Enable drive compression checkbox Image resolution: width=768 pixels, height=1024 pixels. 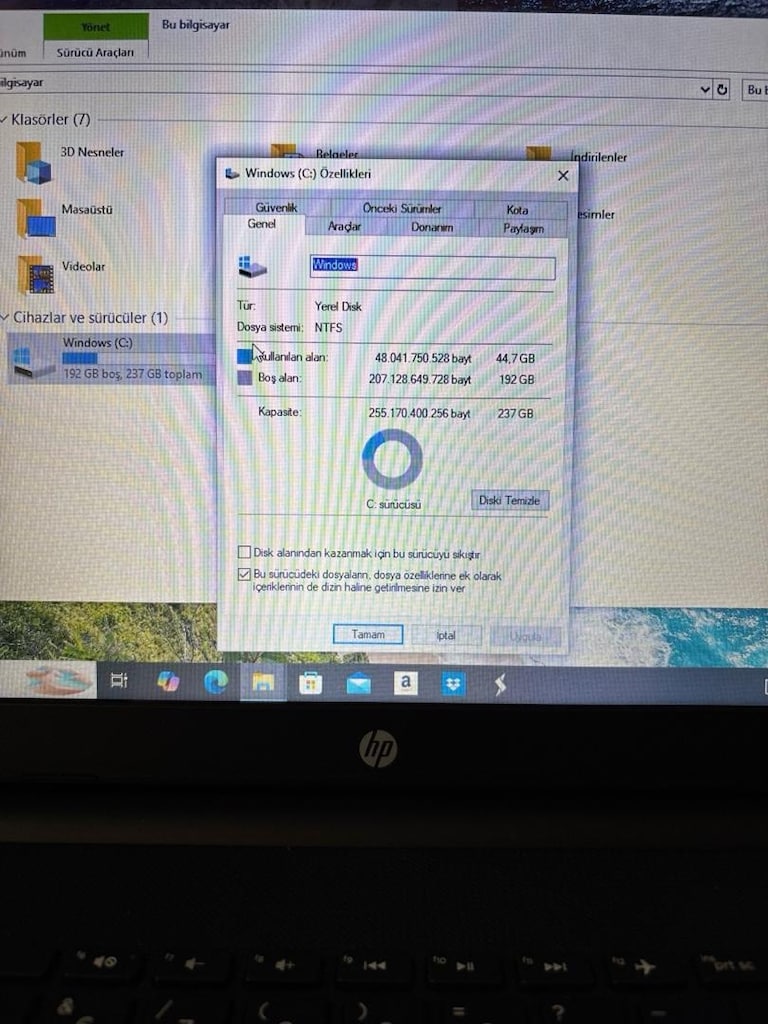(x=244, y=552)
